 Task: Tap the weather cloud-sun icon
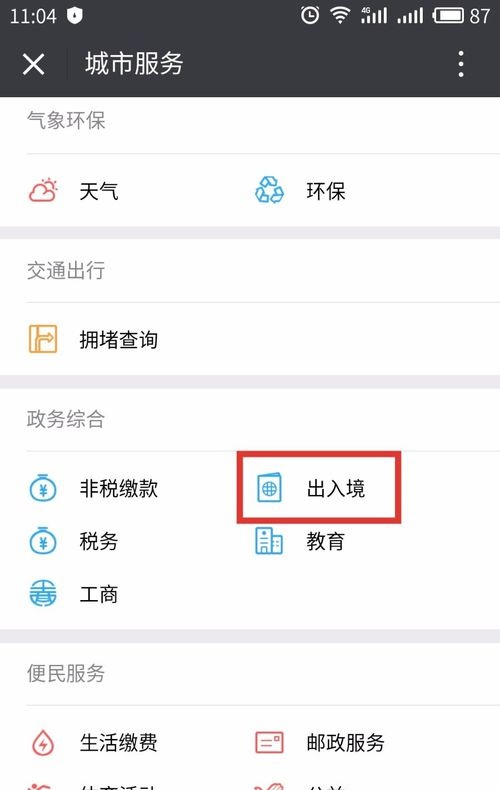click(43, 191)
